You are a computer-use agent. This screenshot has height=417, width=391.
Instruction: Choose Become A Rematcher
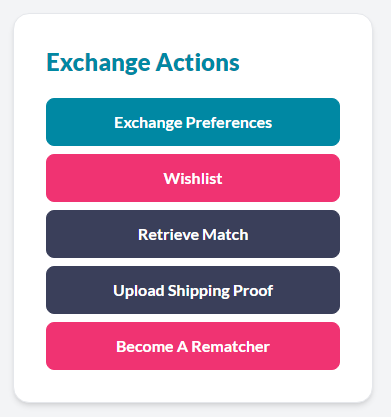click(193, 346)
